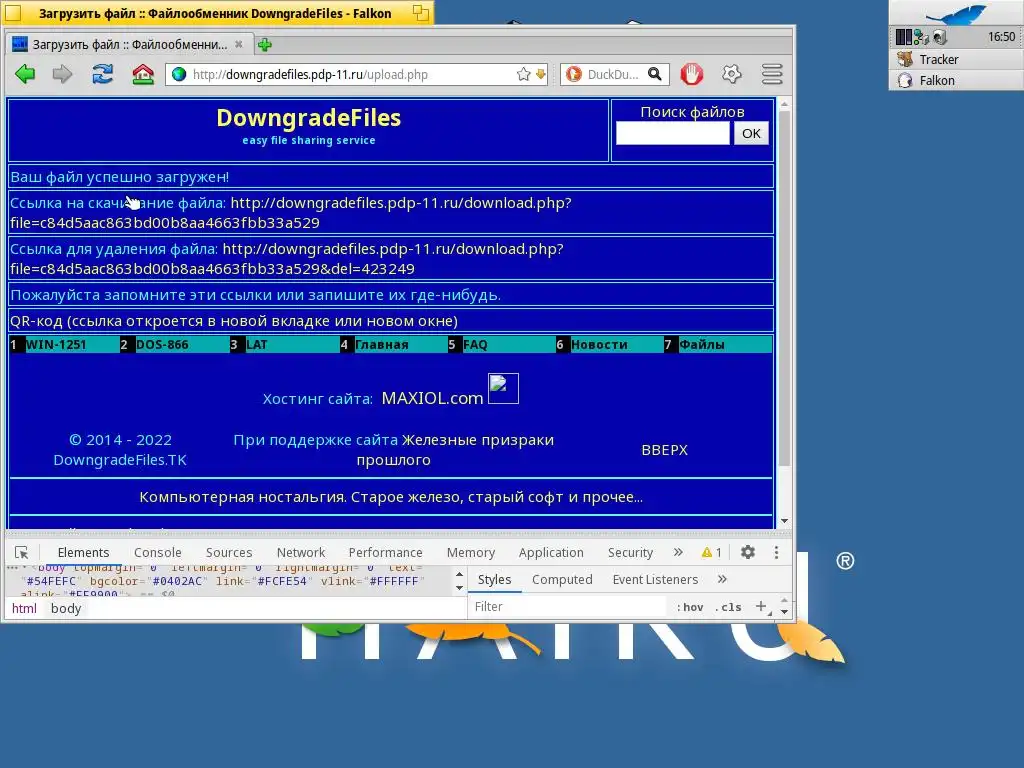Image resolution: width=1024 pixels, height=768 pixels.
Task: Open the FAQ link
Action: point(475,344)
